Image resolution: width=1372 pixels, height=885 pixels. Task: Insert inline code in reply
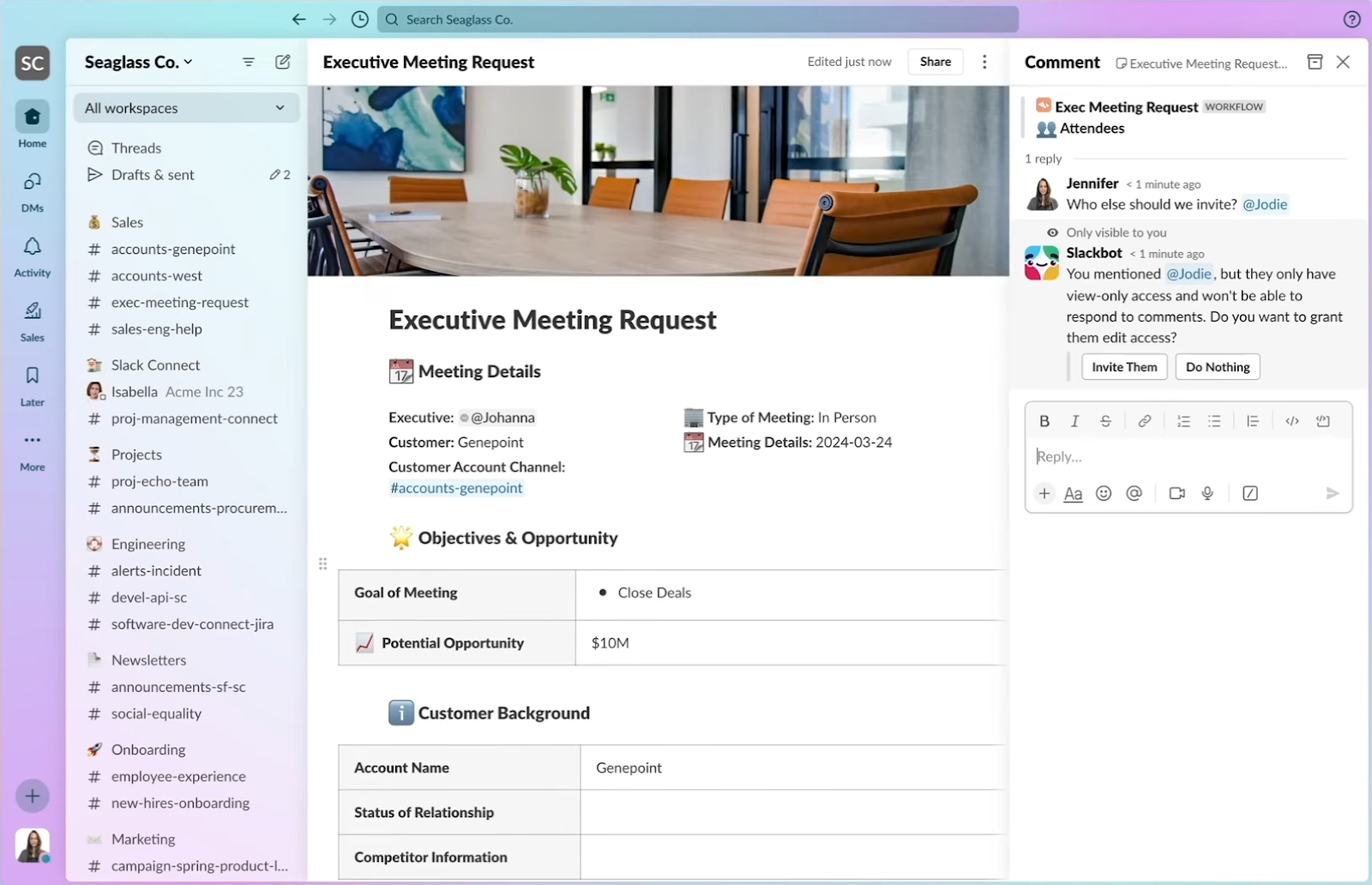point(1292,421)
